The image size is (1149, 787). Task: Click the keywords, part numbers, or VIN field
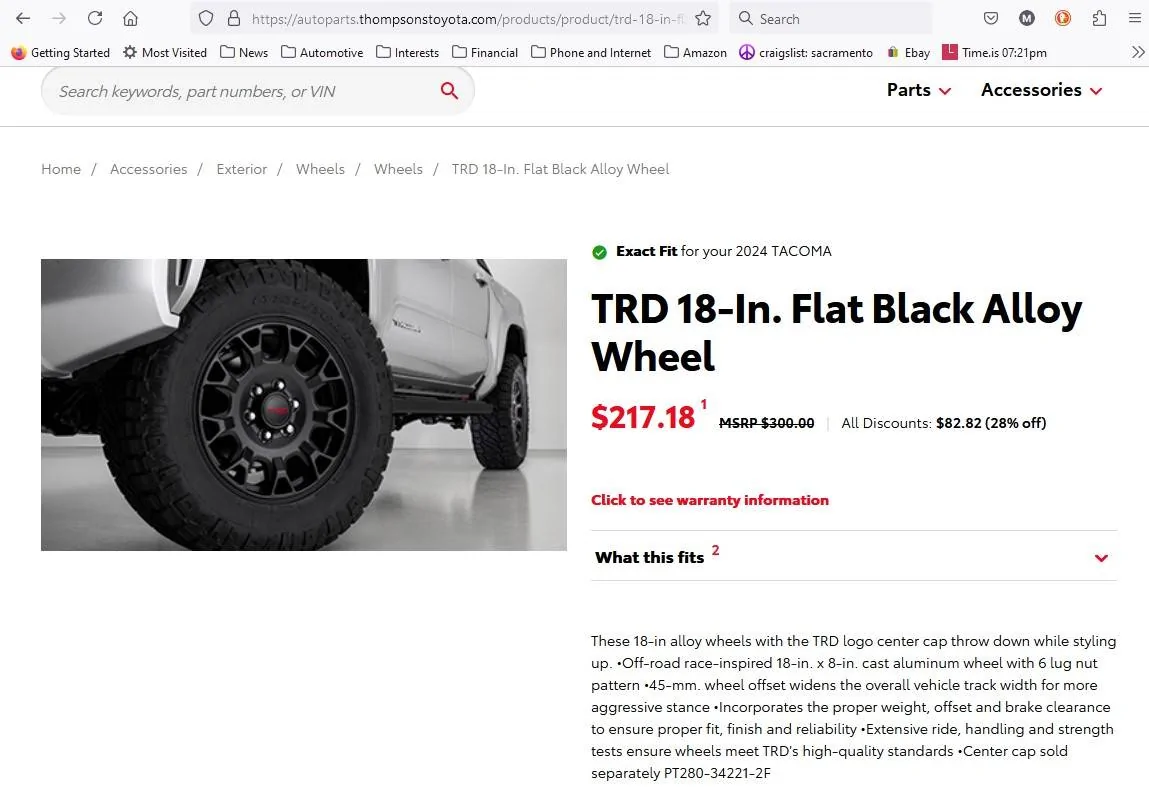[x=242, y=91]
